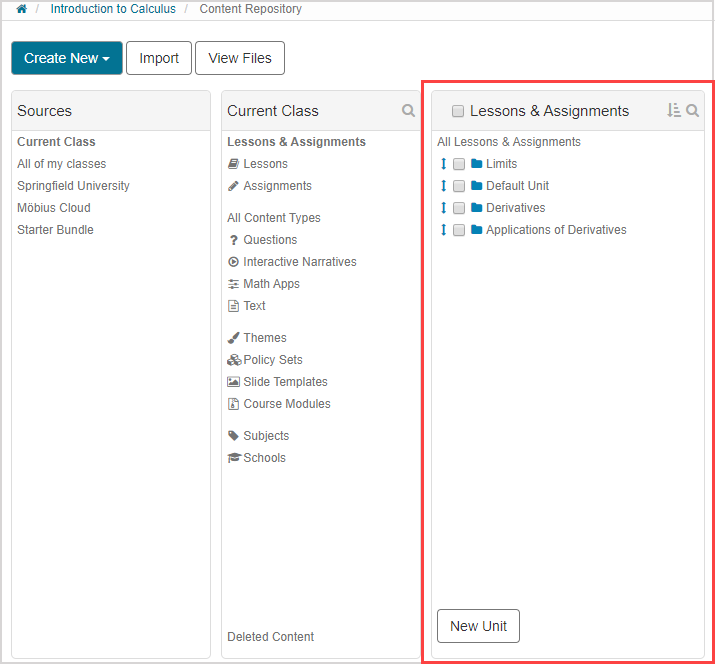This screenshot has width=715, height=664.
Task: Click the New Unit button
Action: pos(478,626)
